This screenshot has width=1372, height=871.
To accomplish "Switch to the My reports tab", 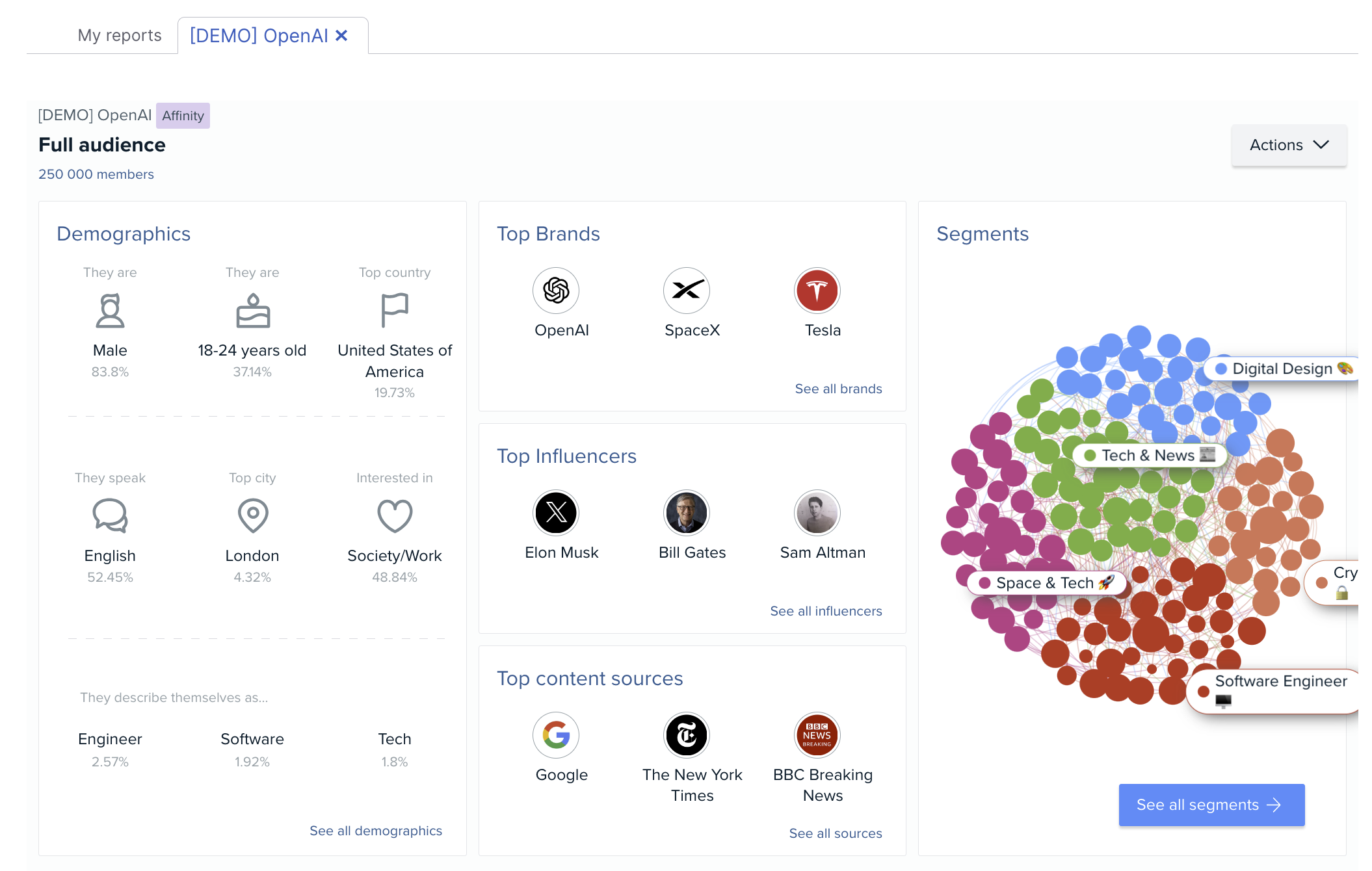I will (120, 35).
